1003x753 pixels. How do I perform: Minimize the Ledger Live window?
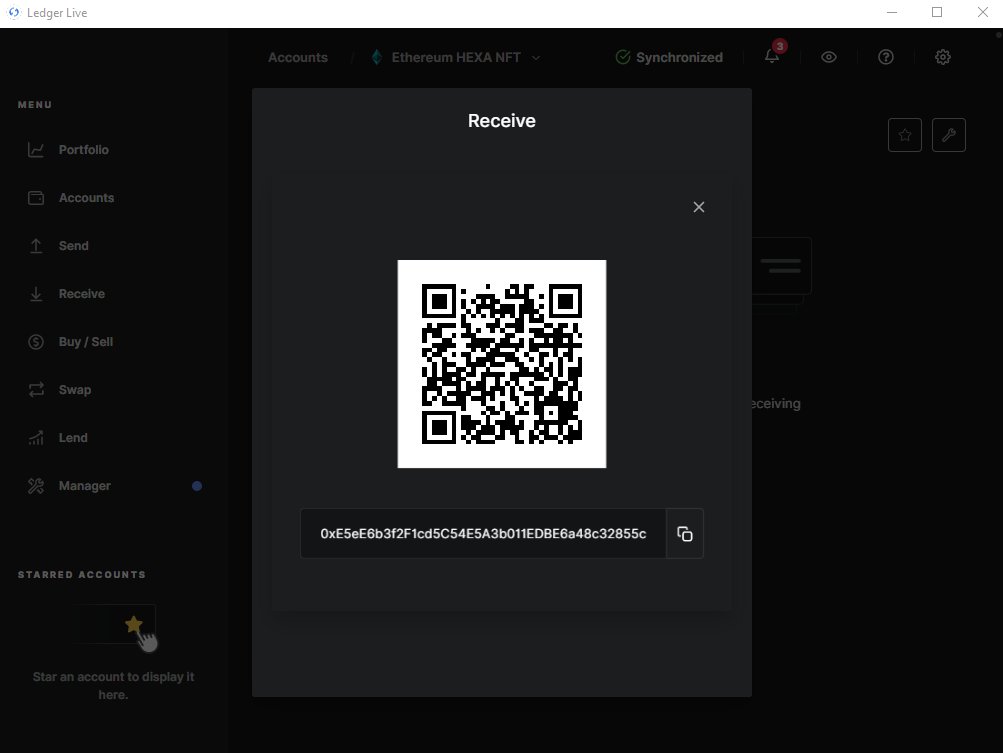coord(892,12)
